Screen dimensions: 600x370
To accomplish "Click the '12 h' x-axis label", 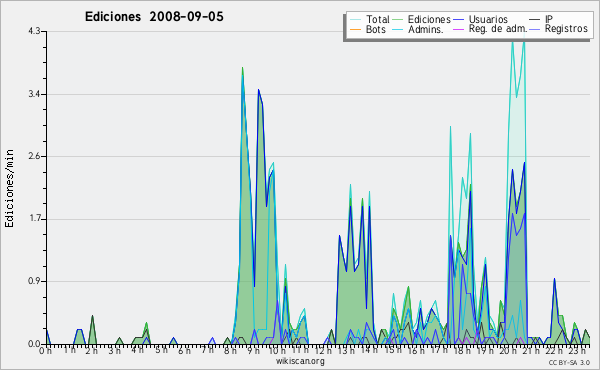I will point(323,350).
